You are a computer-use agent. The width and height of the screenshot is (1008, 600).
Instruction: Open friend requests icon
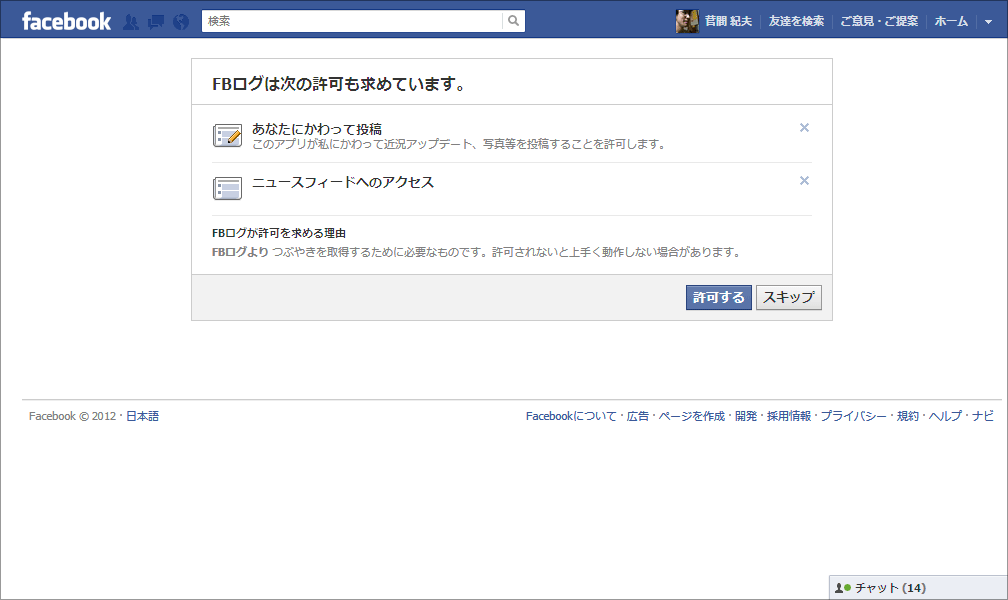click(x=130, y=22)
